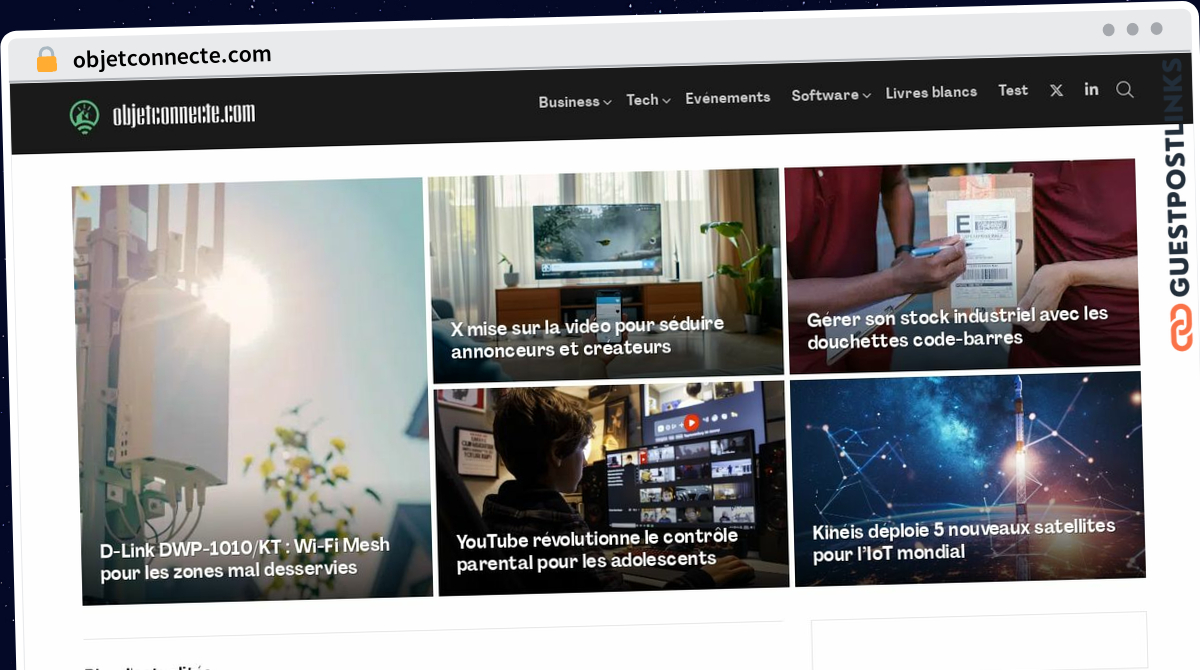This screenshot has width=1200, height=670.
Task: Go to the Evénements page
Action: [x=728, y=97]
